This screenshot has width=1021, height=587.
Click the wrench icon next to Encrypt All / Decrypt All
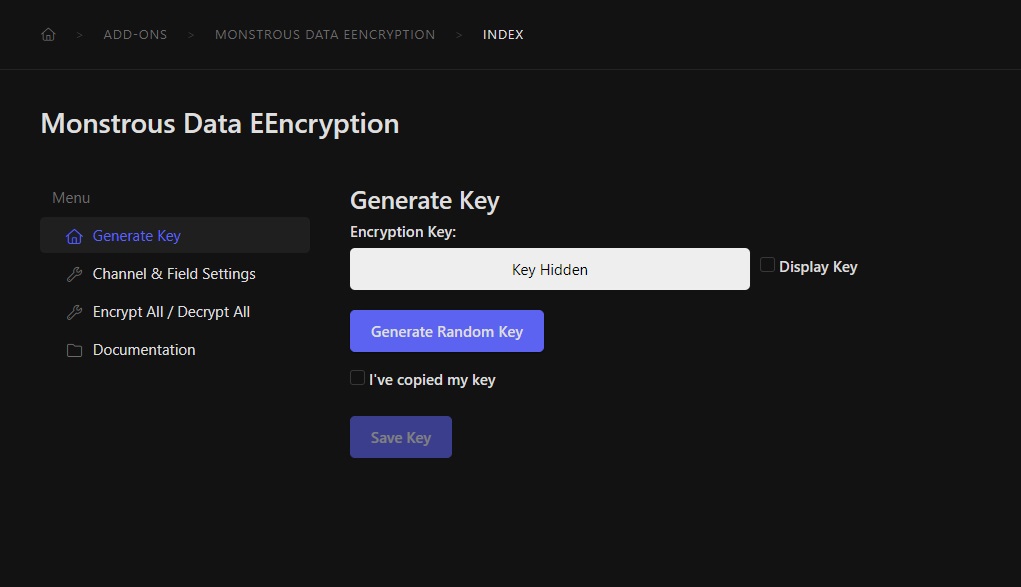[x=74, y=311]
